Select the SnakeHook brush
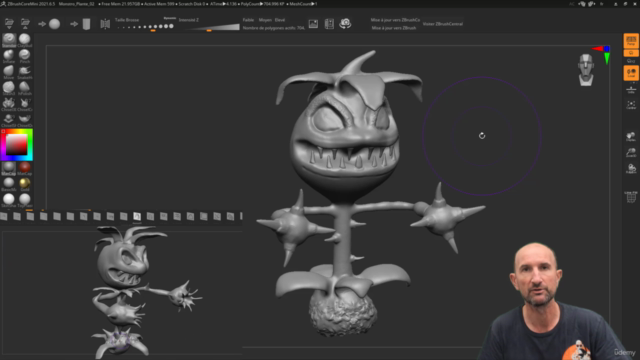 24,72
